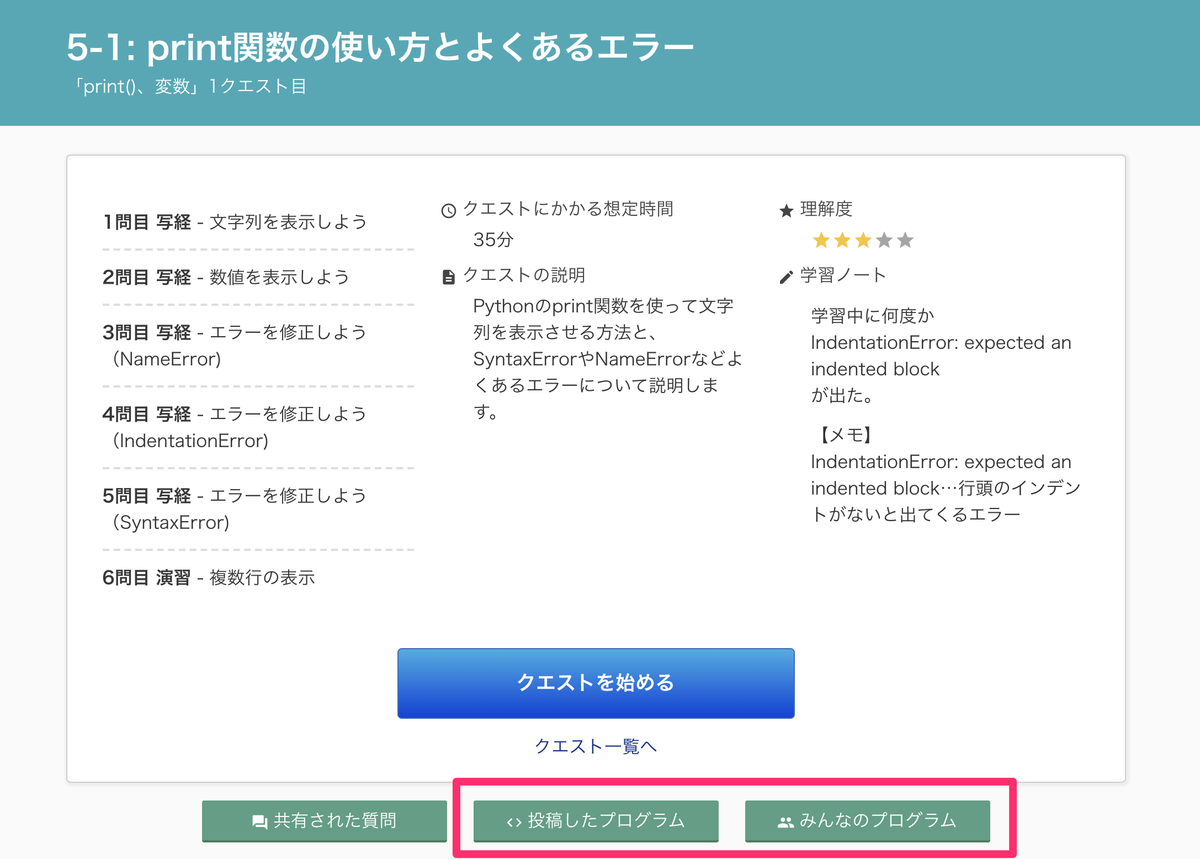The height and width of the screenshot is (859, 1200).
Task: Select 3問目 エラーを修正しよう (NameError)
Action: tap(235, 345)
